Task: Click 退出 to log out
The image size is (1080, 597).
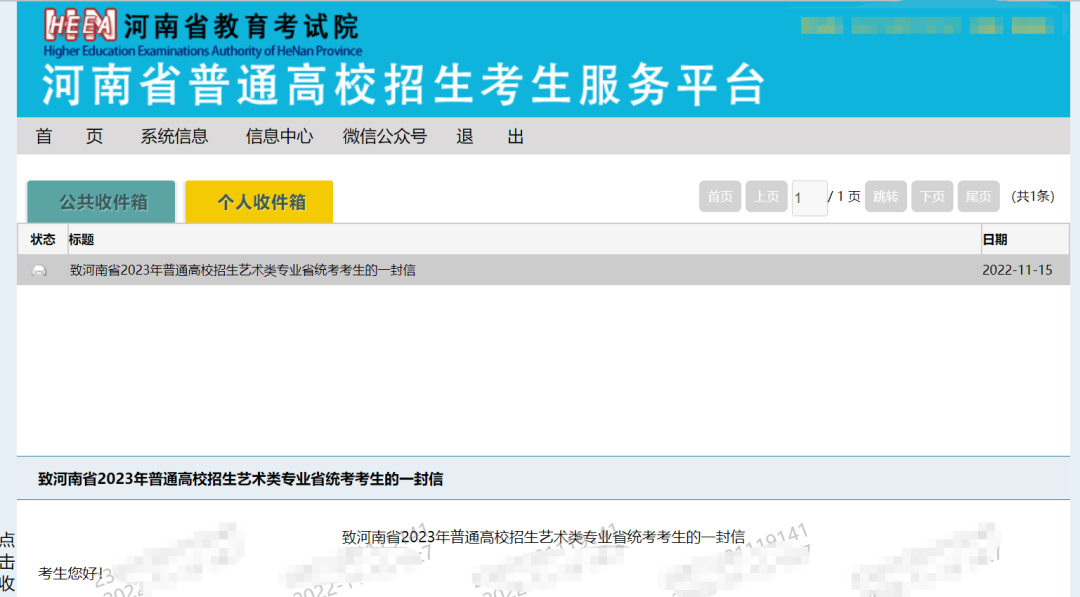Action: [489, 137]
